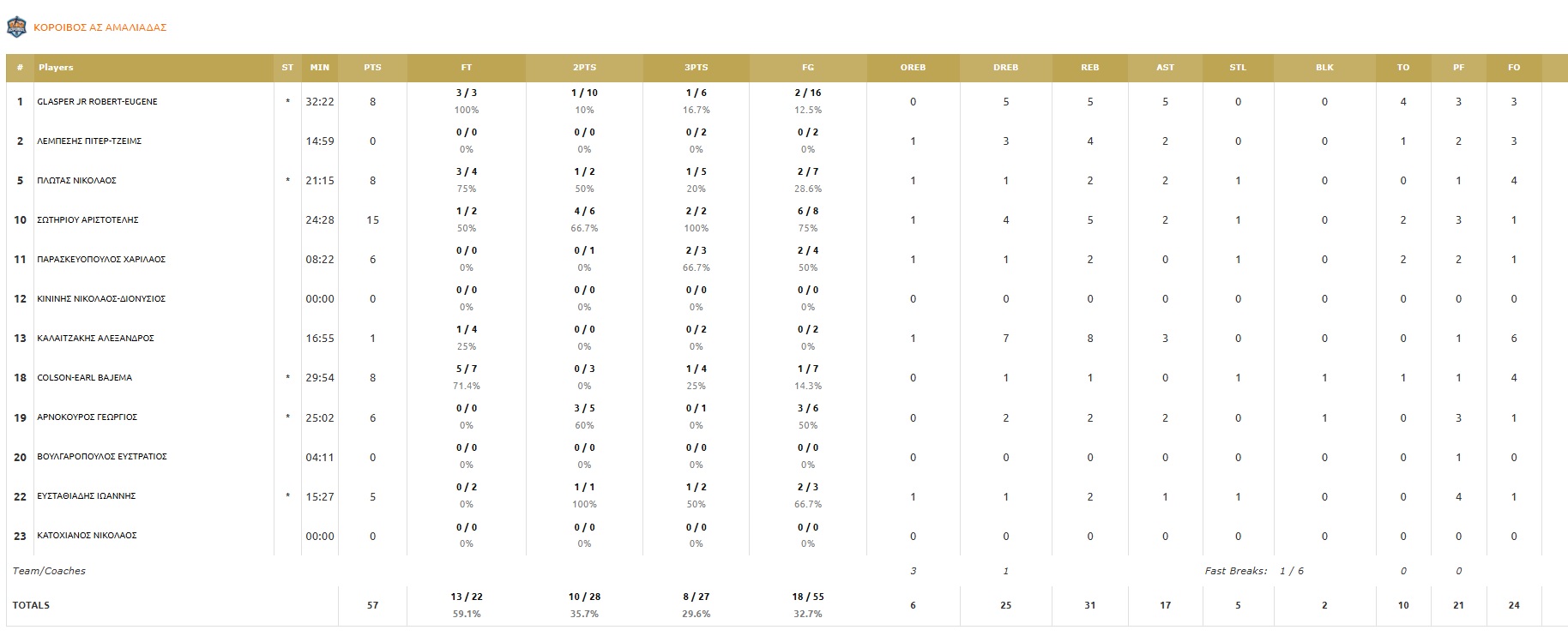Select the REB column header
Viewport: 1568px width, 642px height.
[x=1089, y=68]
